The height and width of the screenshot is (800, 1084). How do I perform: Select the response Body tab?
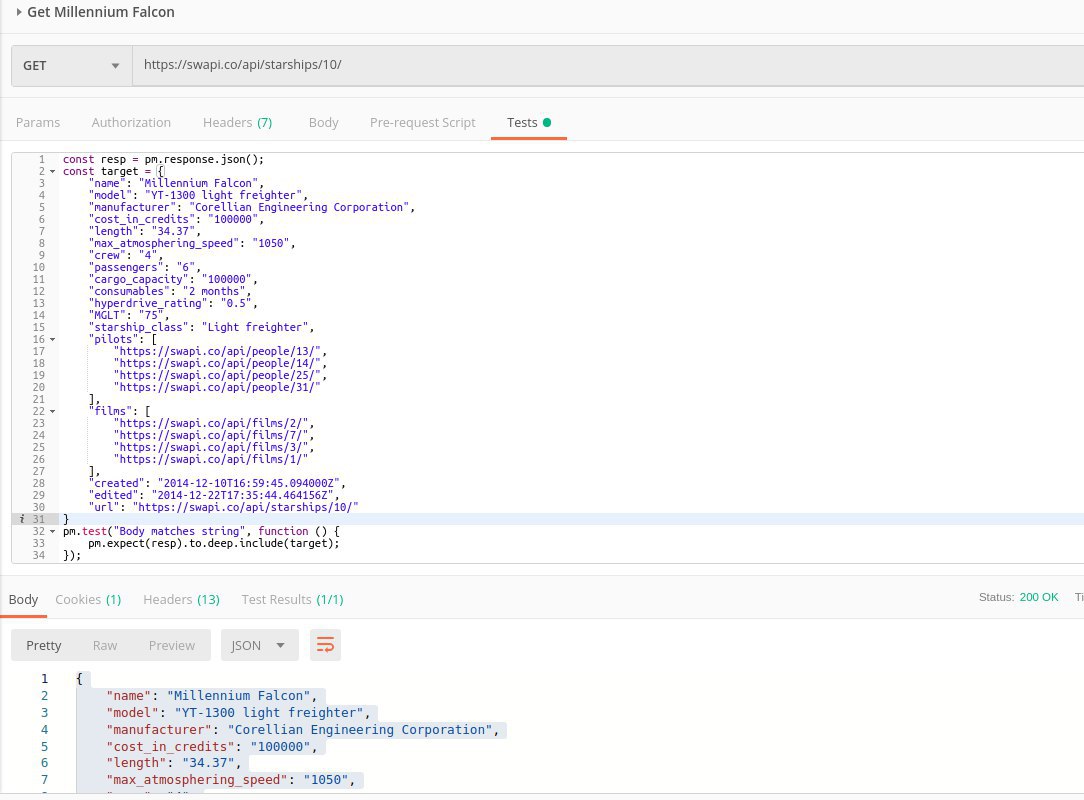click(x=24, y=599)
